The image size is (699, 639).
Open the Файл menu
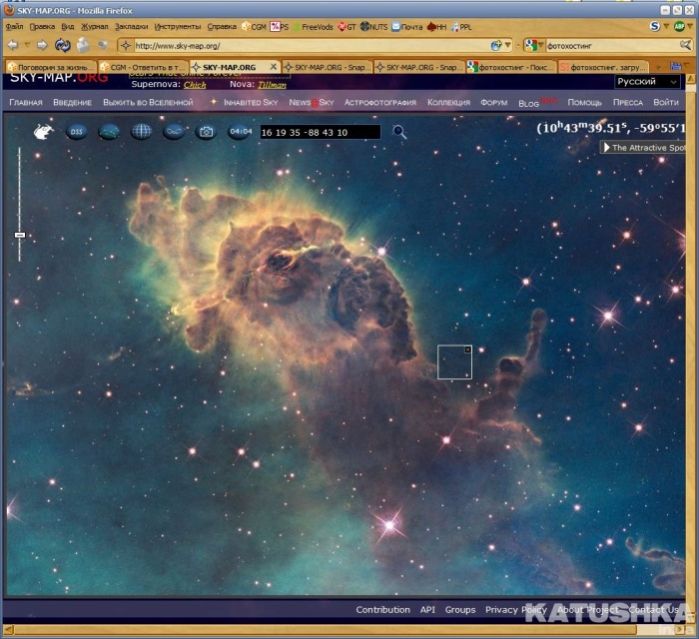coord(14,27)
